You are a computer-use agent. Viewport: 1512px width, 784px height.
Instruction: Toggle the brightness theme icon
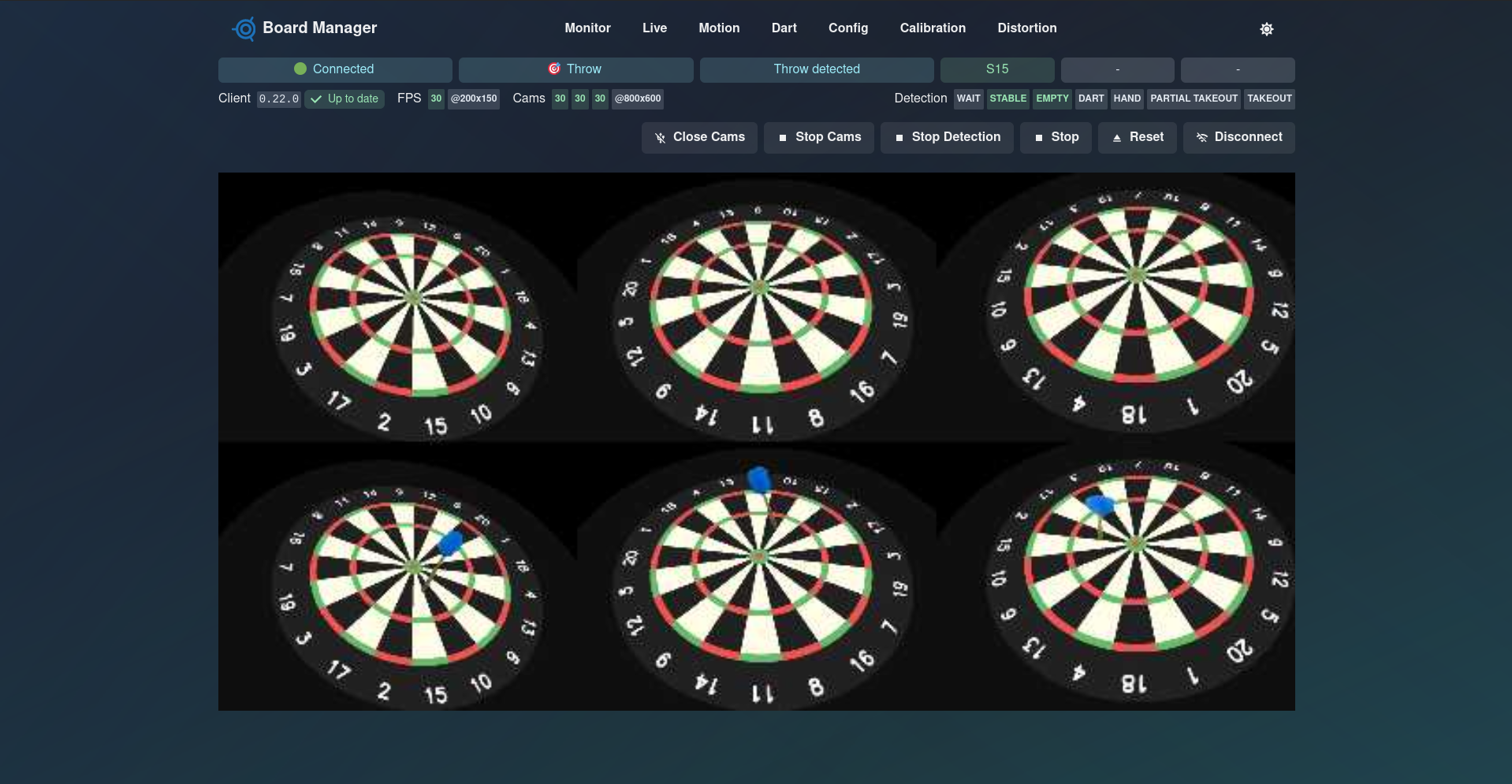pyautogui.click(x=1266, y=29)
